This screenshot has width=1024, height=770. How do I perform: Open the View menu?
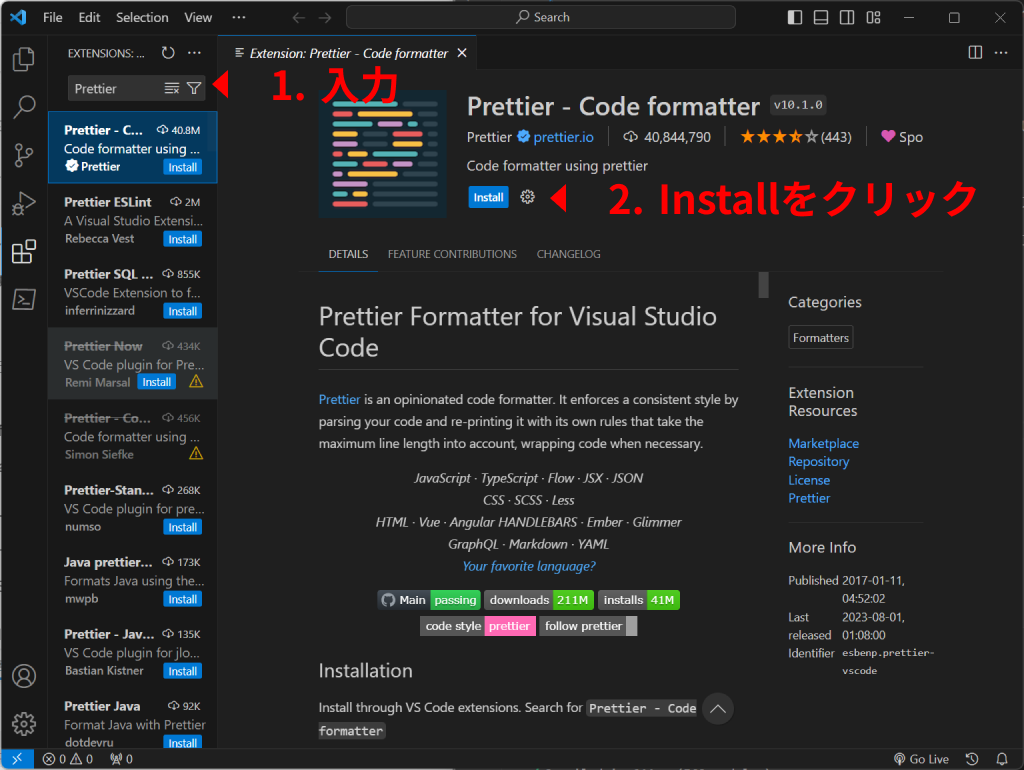(x=198, y=18)
